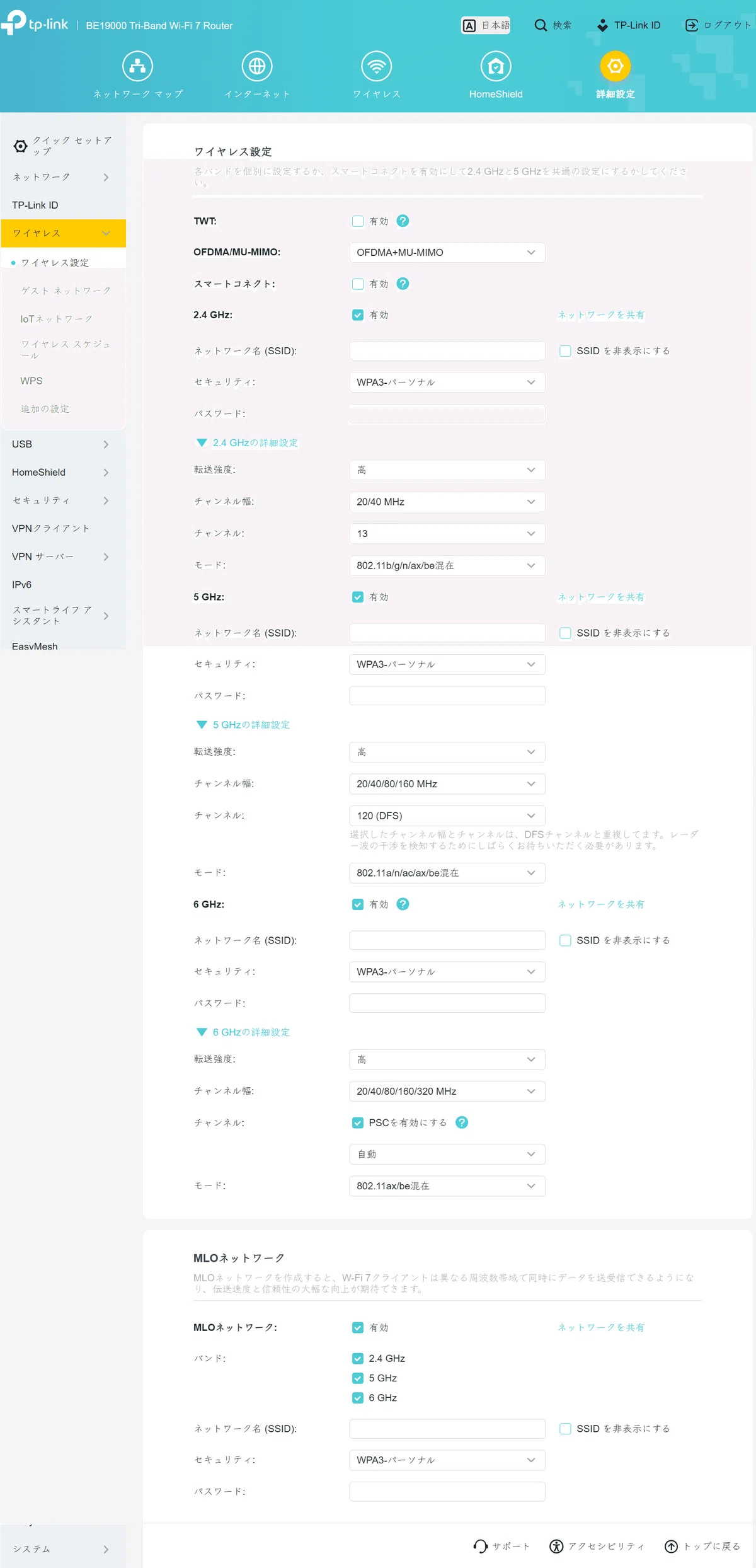Click the 2.4 GHz SSID input field
This screenshot has height=1568, width=756.
click(447, 351)
